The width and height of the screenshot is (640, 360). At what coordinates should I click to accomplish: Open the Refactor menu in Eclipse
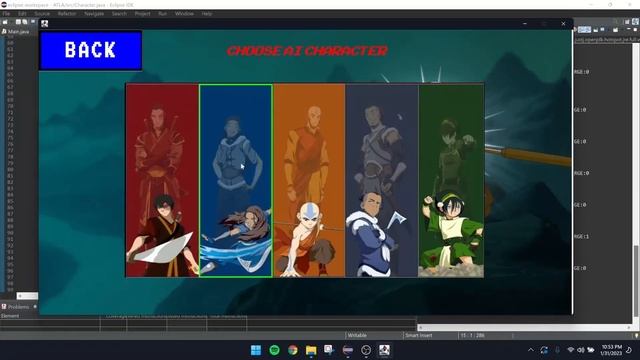tap(67, 13)
